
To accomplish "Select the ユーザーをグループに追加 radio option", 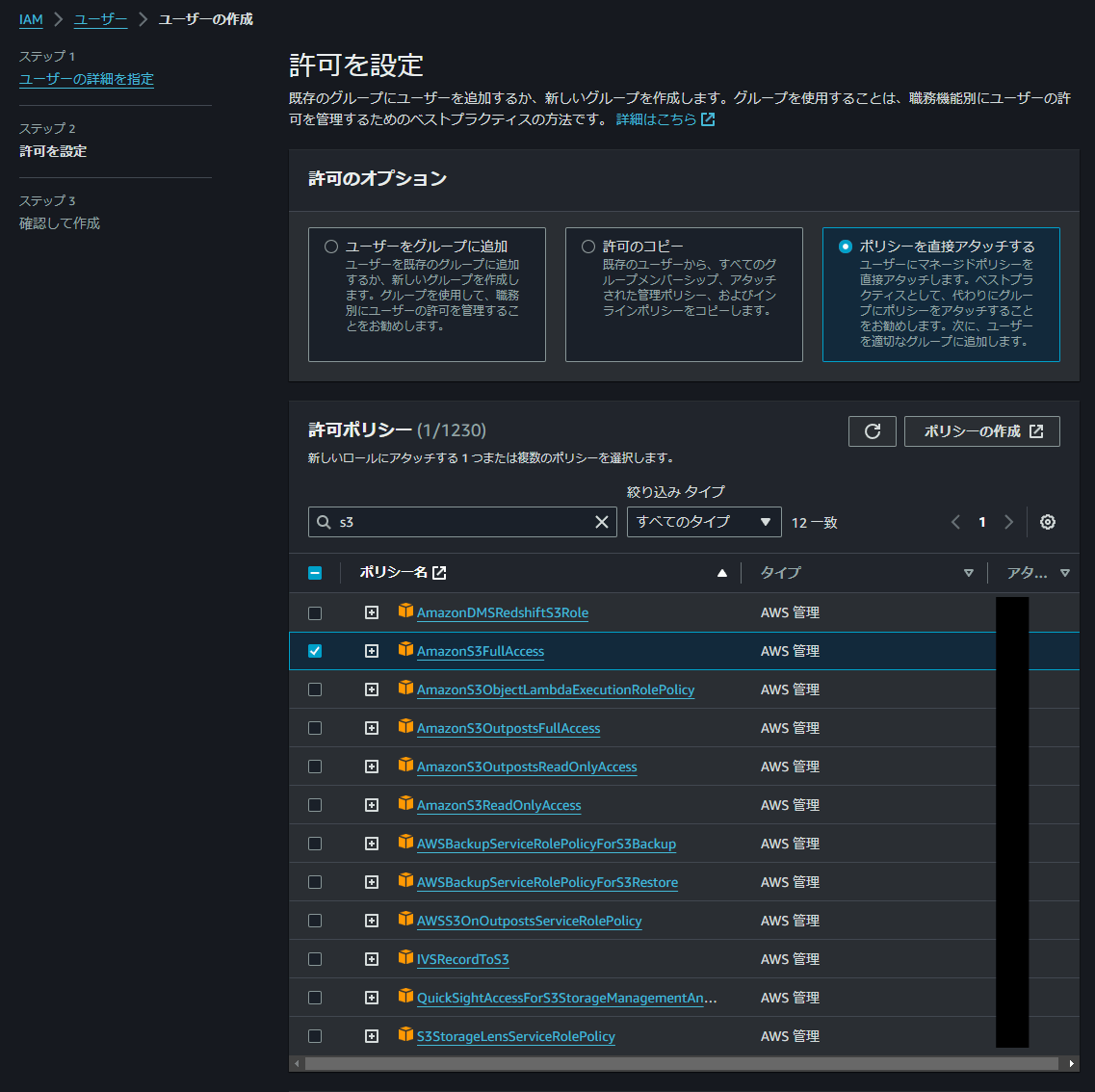I will (331, 247).
